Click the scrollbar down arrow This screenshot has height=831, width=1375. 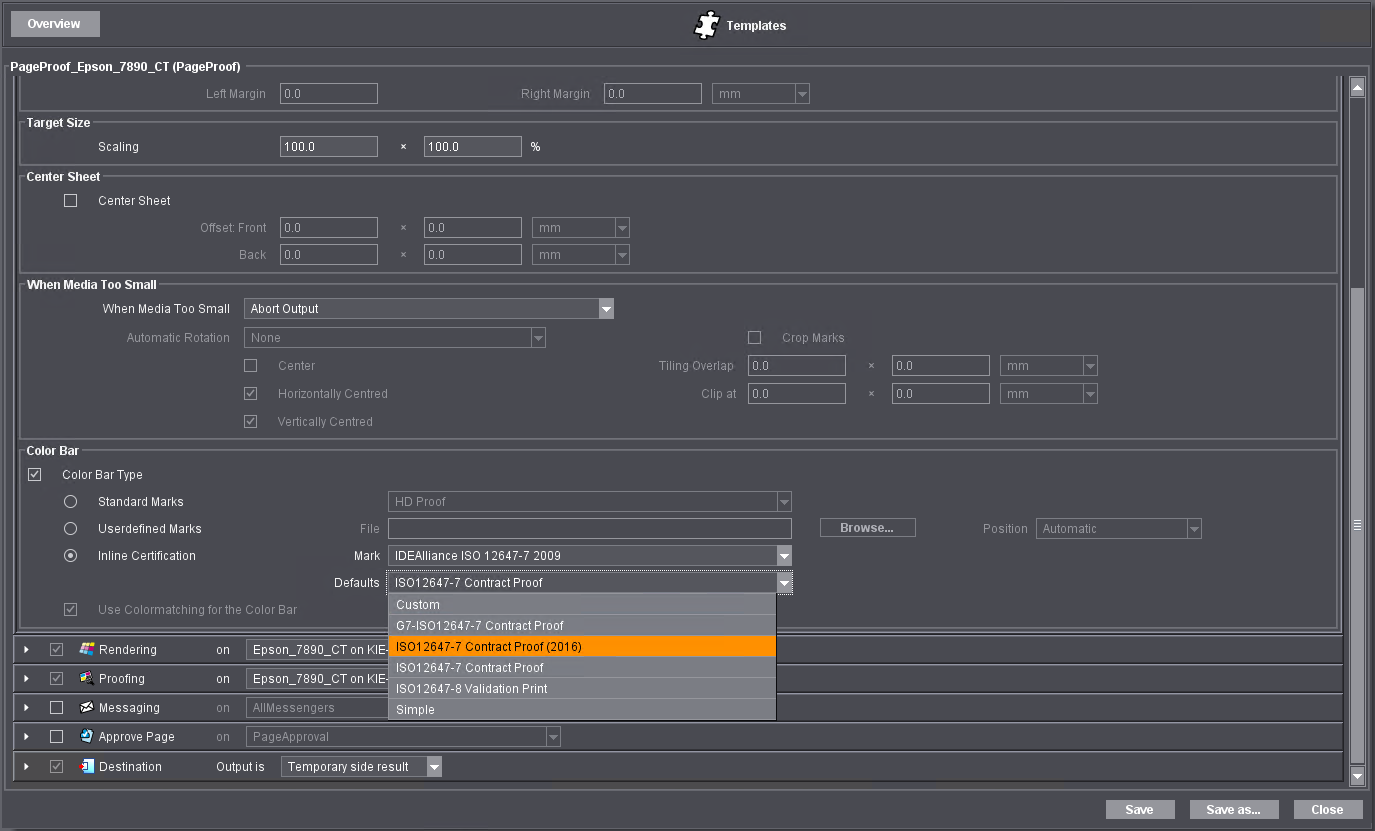point(1357,775)
